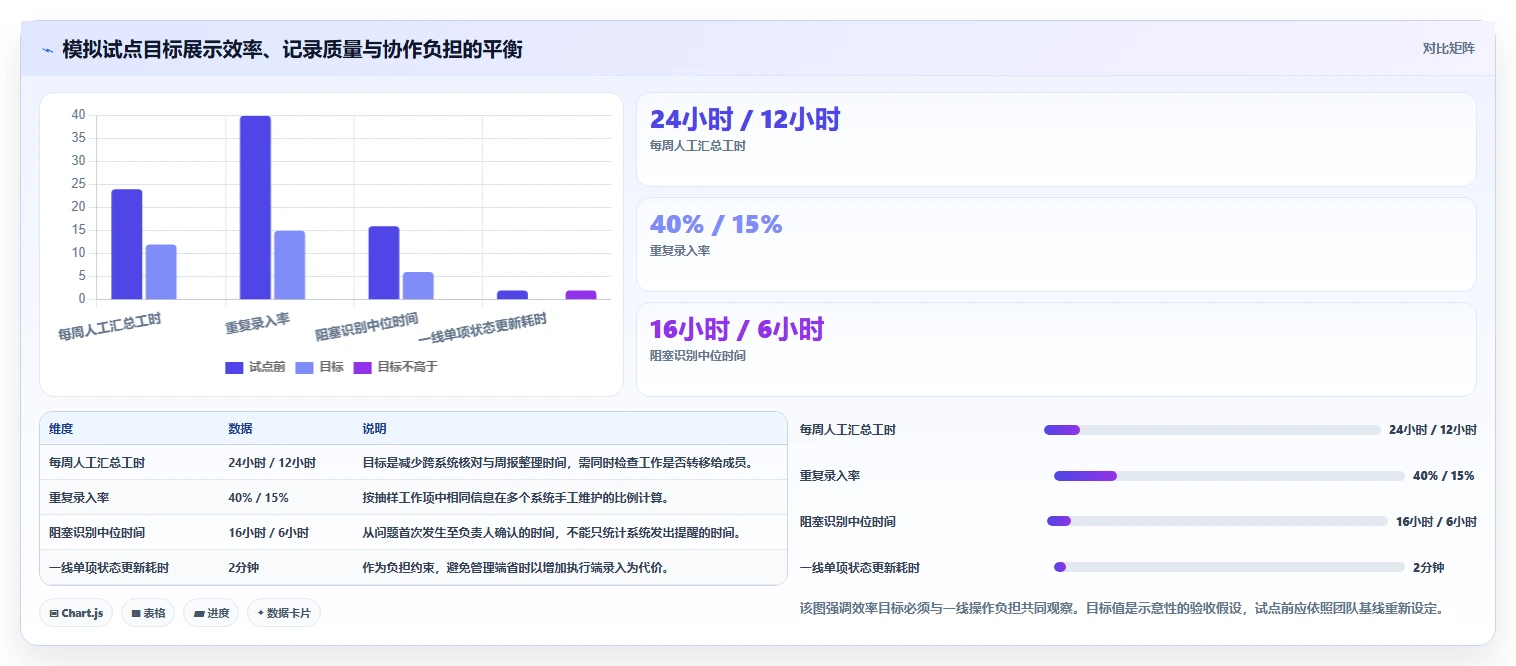Click the 2分钟 table cell
1516x666 pixels.
(x=243, y=568)
